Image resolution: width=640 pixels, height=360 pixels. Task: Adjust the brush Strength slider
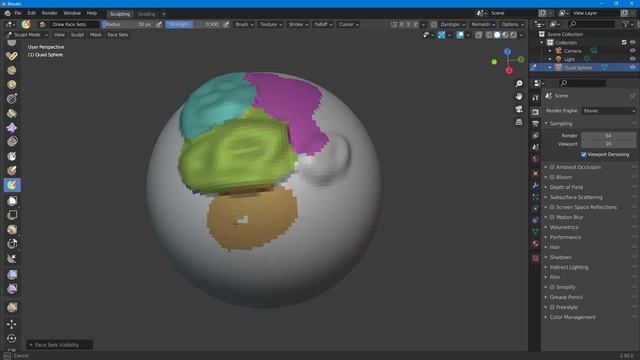pyautogui.click(x=193, y=24)
